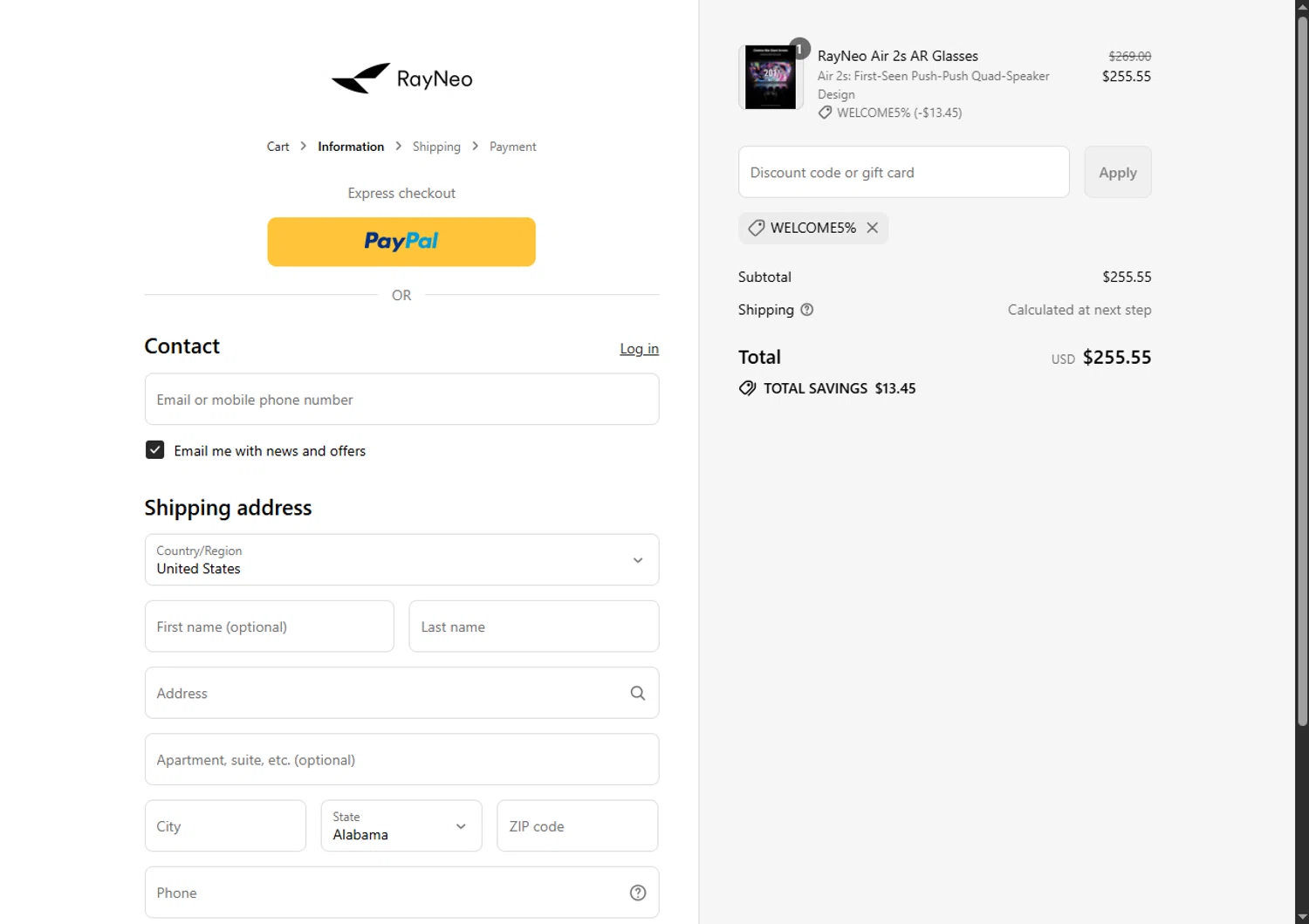
Task: Click the 'TOTAL SAVINGS $13.45' text
Action: tap(840, 388)
